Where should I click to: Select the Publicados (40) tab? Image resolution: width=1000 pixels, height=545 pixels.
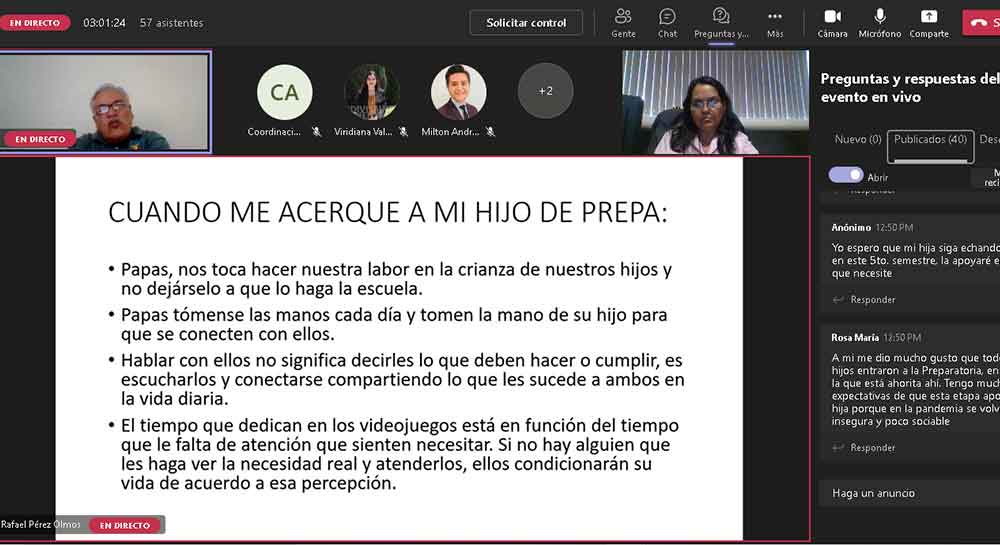930,140
